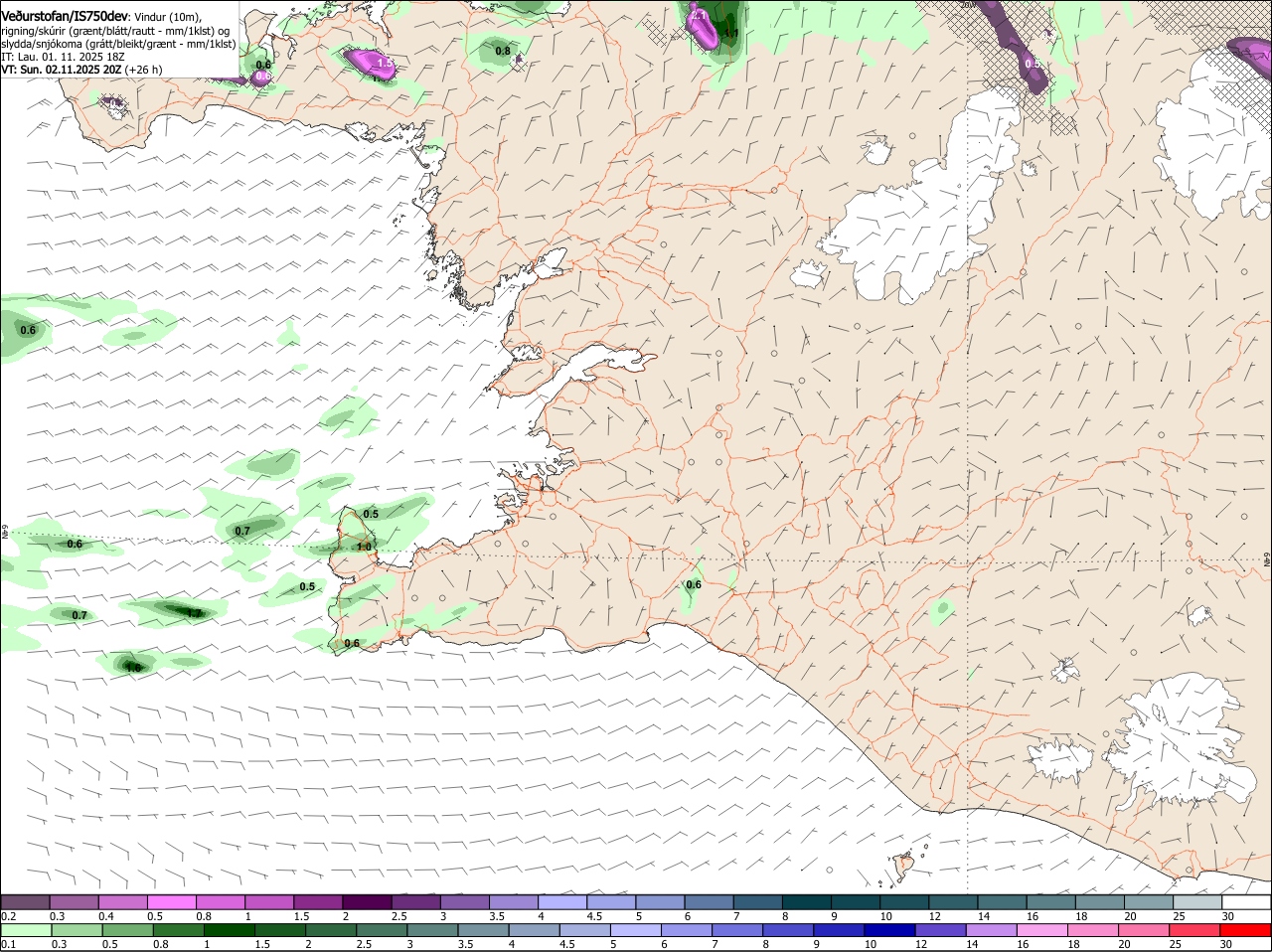Click the 18 label in the upper legend
Image resolution: width=1272 pixels, height=952 pixels.
[x=1080, y=916]
